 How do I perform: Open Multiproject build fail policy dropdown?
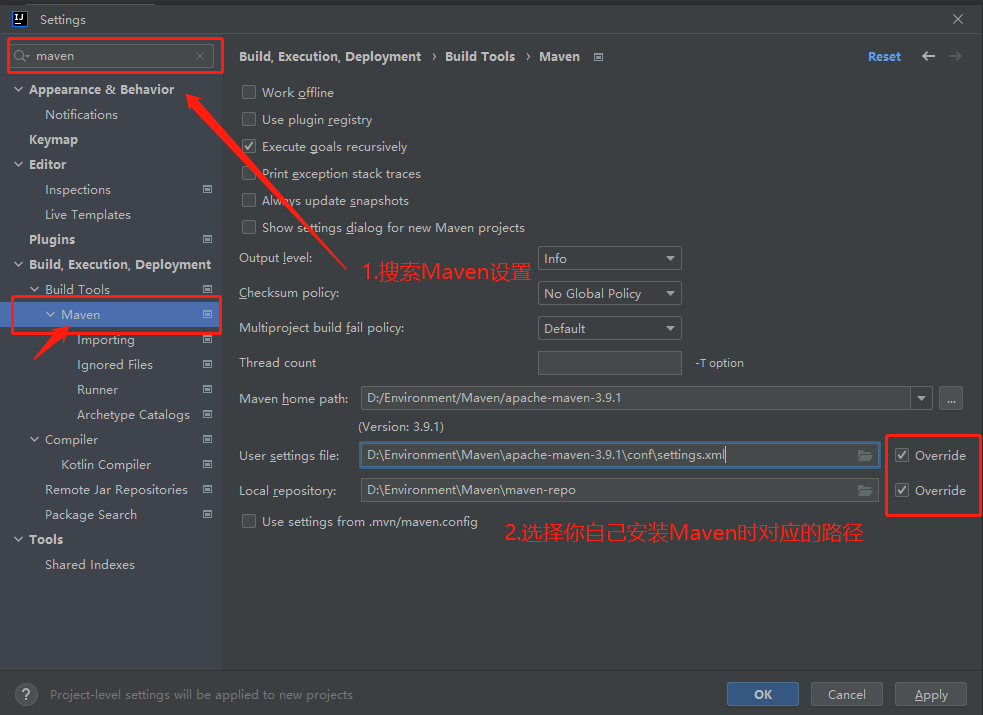[x=609, y=328]
